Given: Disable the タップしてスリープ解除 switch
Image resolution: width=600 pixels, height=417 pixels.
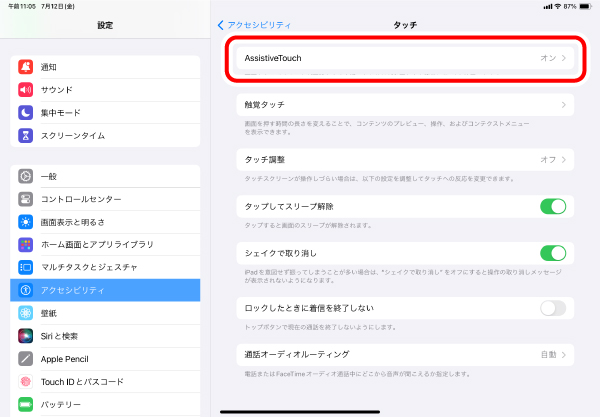Looking at the screenshot, I should [x=553, y=206].
